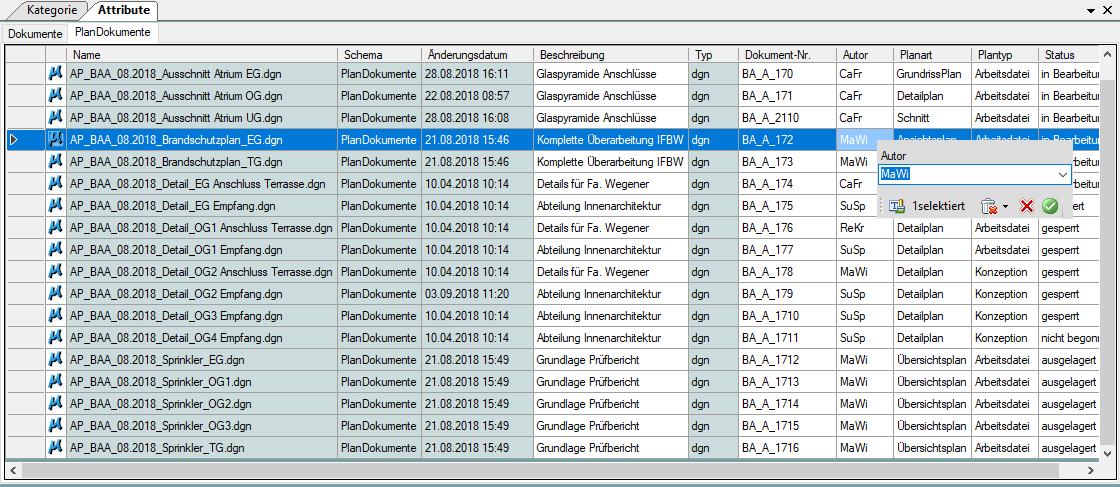The width and height of the screenshot is (1120, 487).
Task: Sort by the Dokument-Nr. column header
Action: [787, 55]
